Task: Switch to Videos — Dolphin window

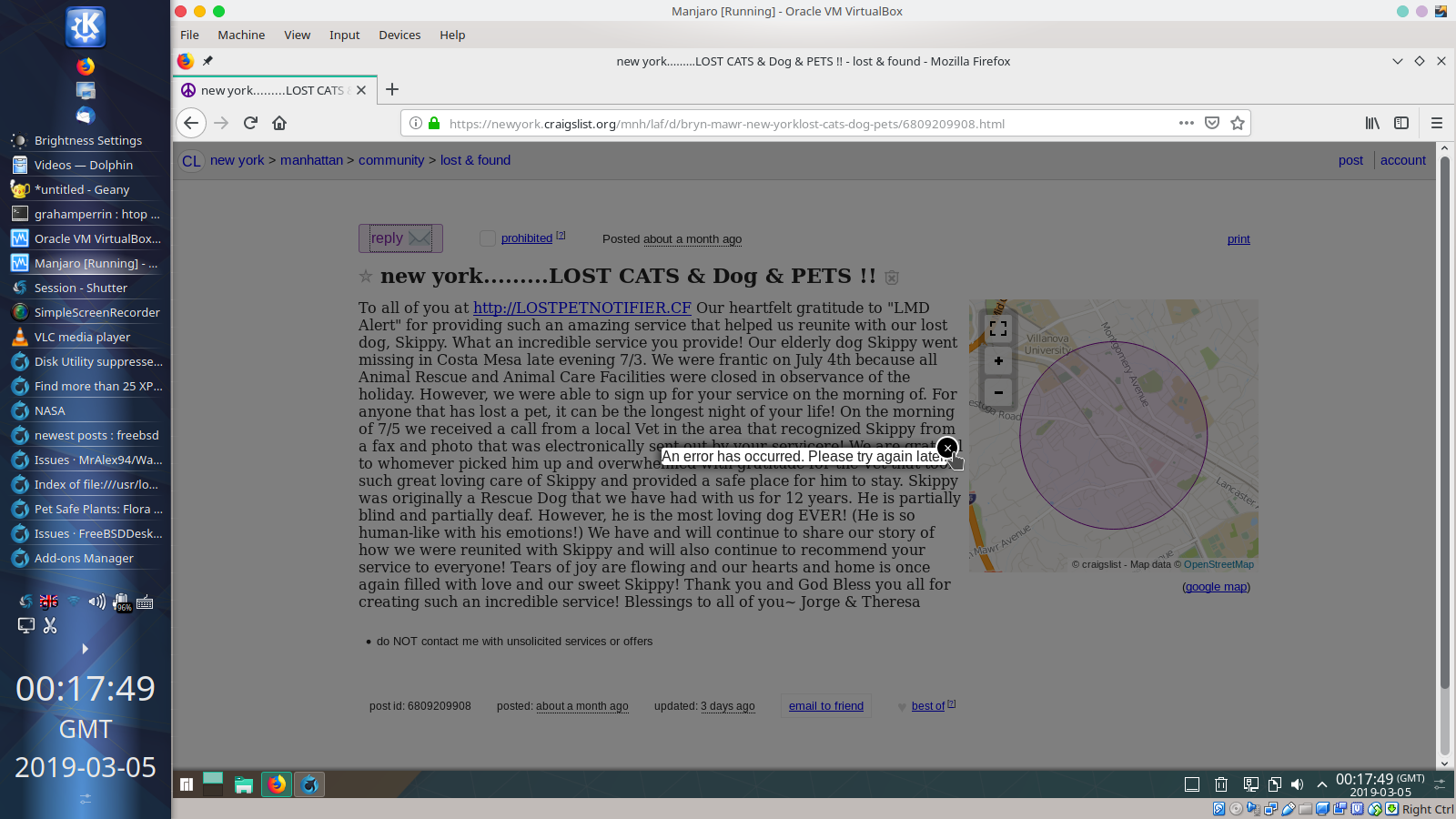Action: 86,165
